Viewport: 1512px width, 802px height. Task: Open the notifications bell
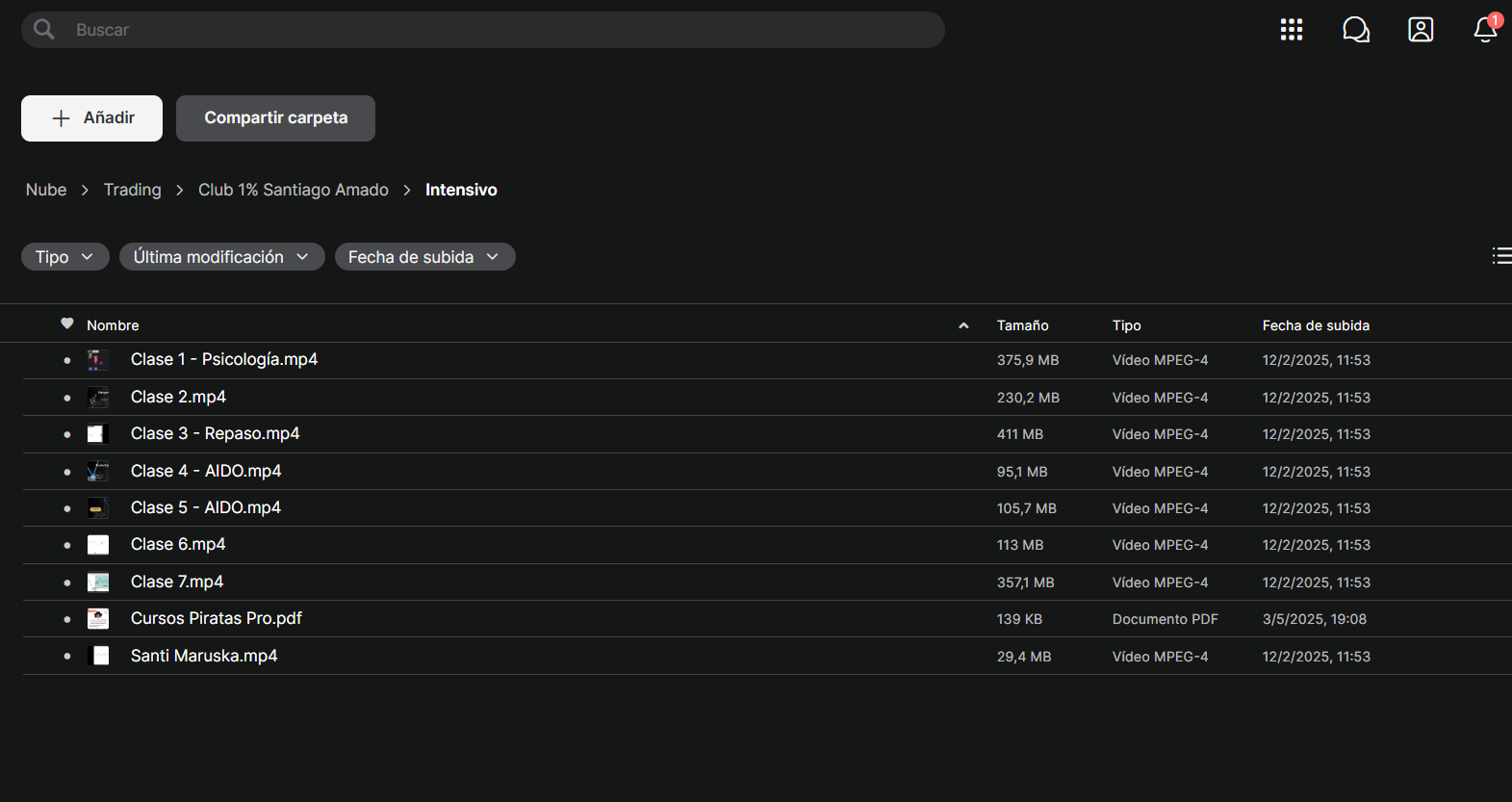[1485, 30]
